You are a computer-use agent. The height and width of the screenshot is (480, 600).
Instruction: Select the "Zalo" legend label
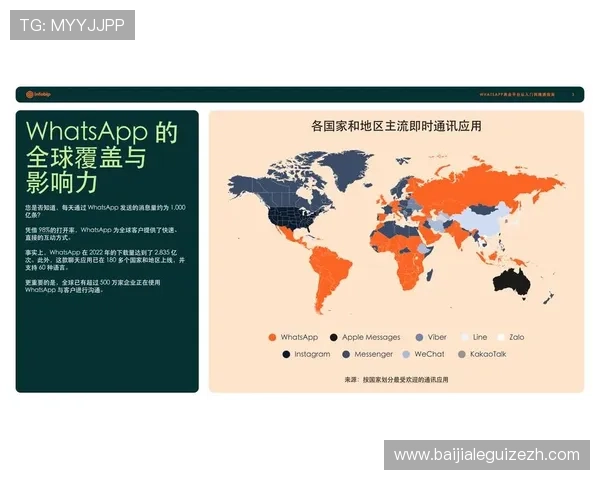pyautogui.click(x=517, y=337)
